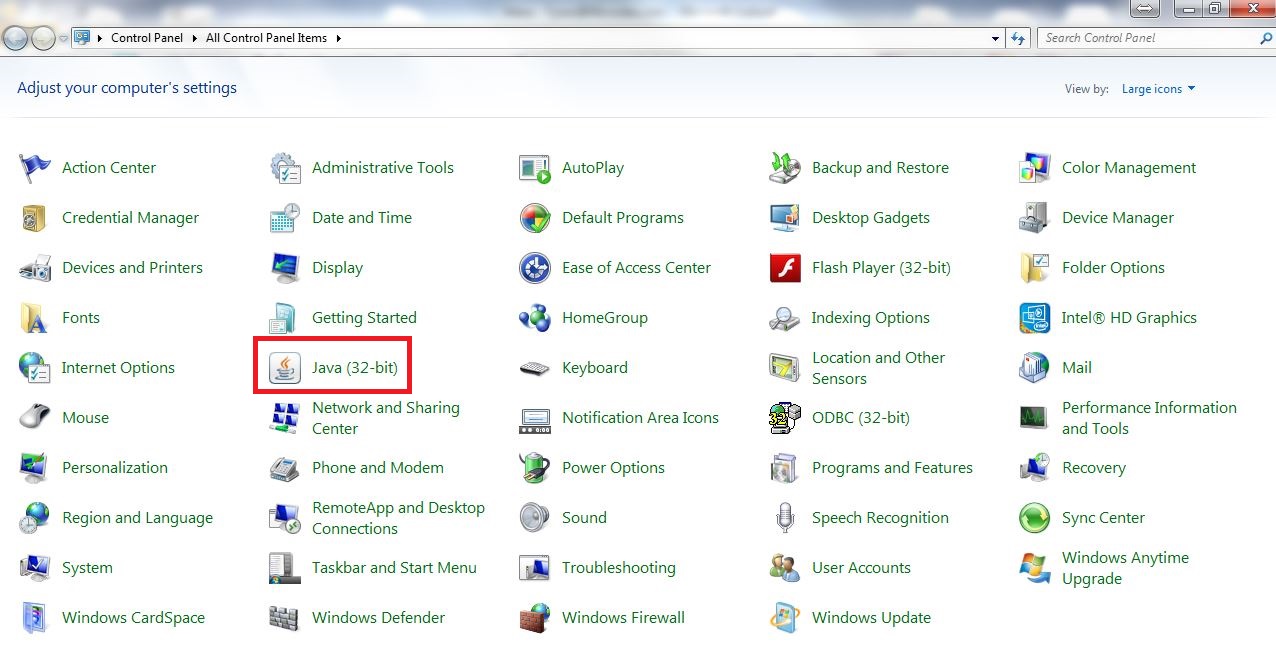
Task: Open User Accounts settings
Action: coord(861,568)
